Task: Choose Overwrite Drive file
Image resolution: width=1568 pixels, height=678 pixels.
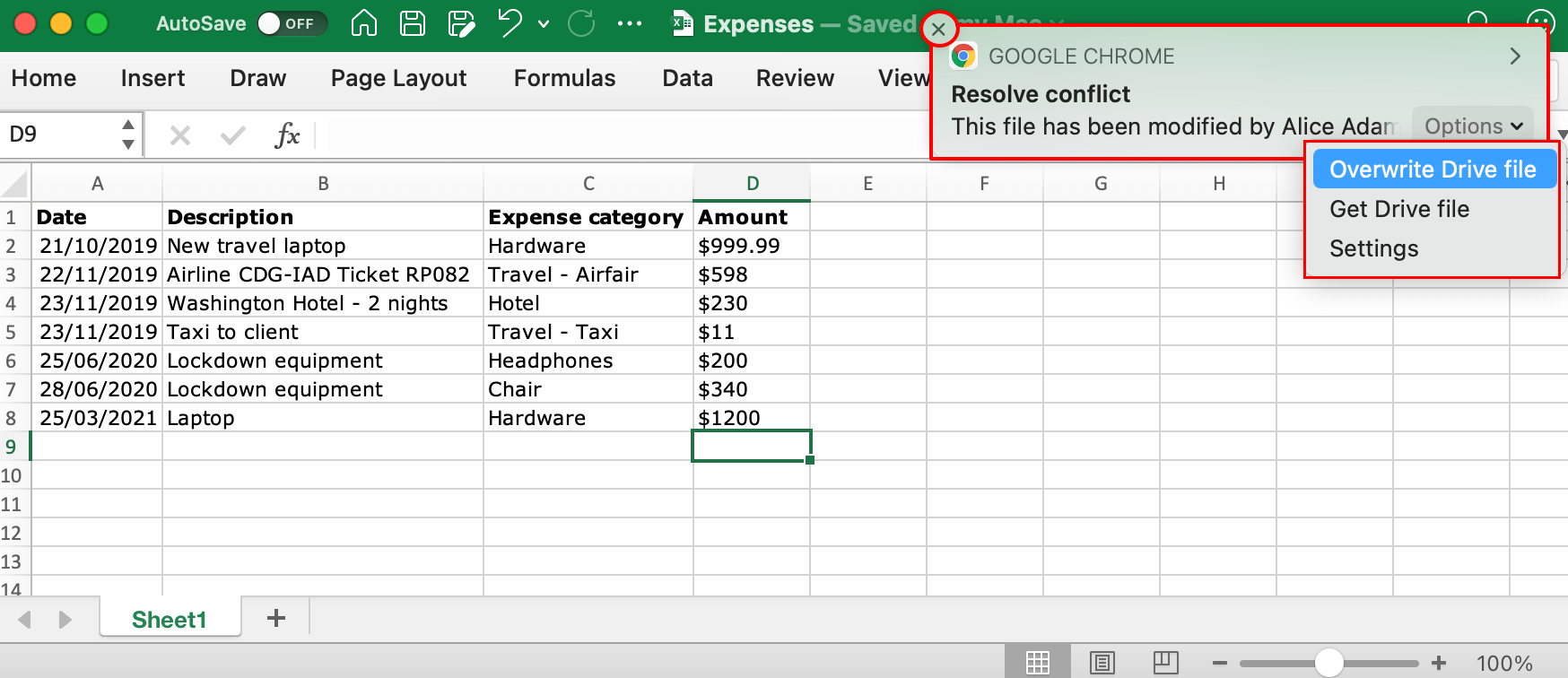Action: (1433, 169)
